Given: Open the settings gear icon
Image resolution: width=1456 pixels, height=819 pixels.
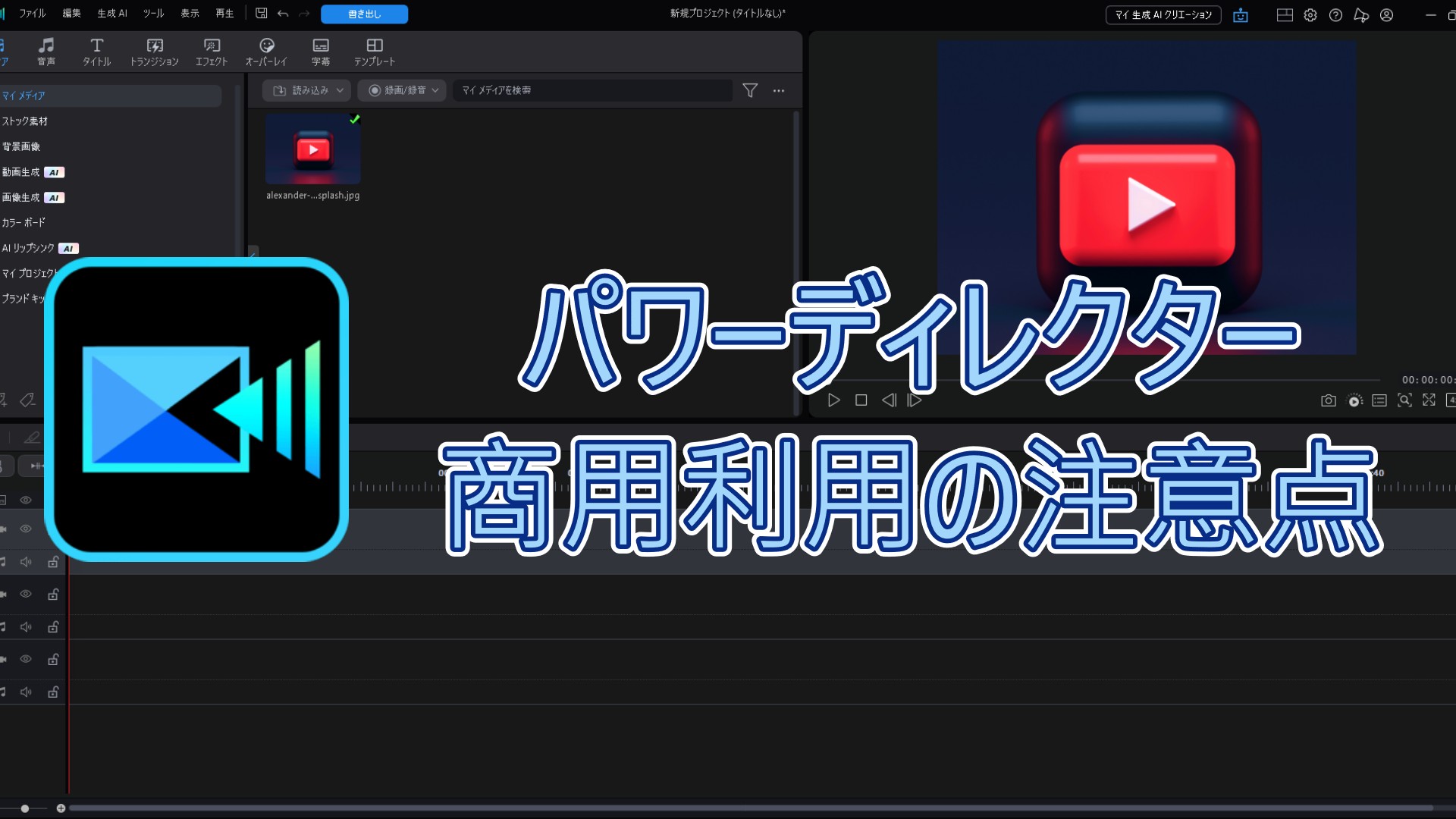Looking at the screenshot, I should pos(1310,15).
